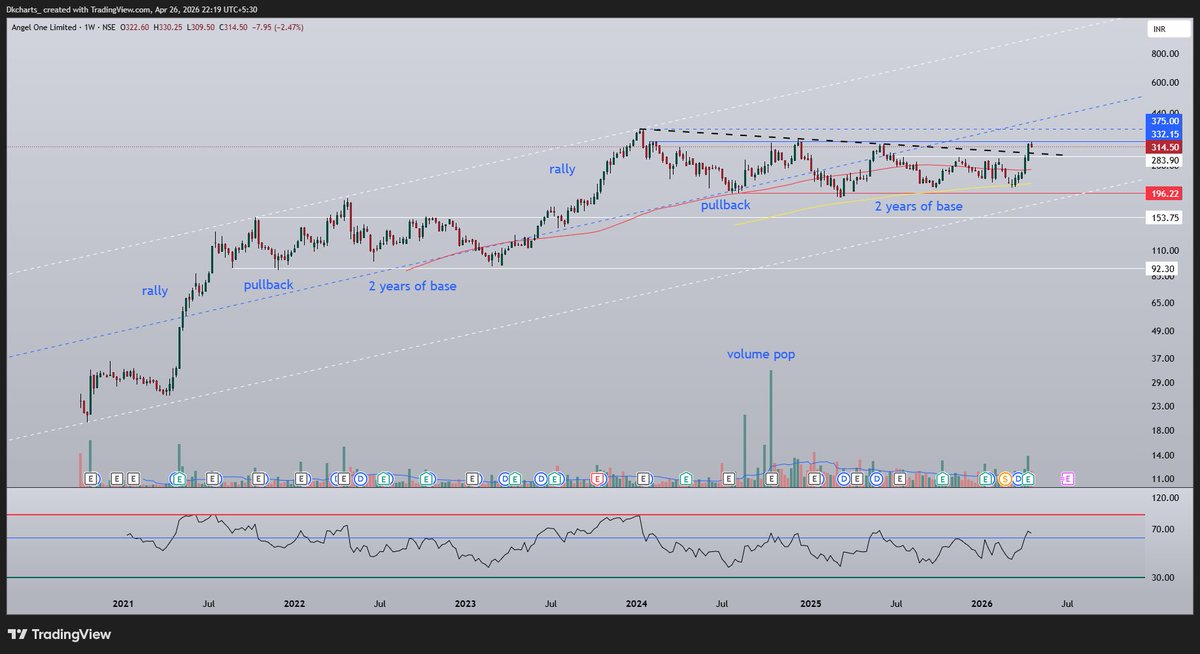Viewport: 1200px width, 654px height.
Task: Click the blue 375.00 price level label
Action: (1163, 120)
